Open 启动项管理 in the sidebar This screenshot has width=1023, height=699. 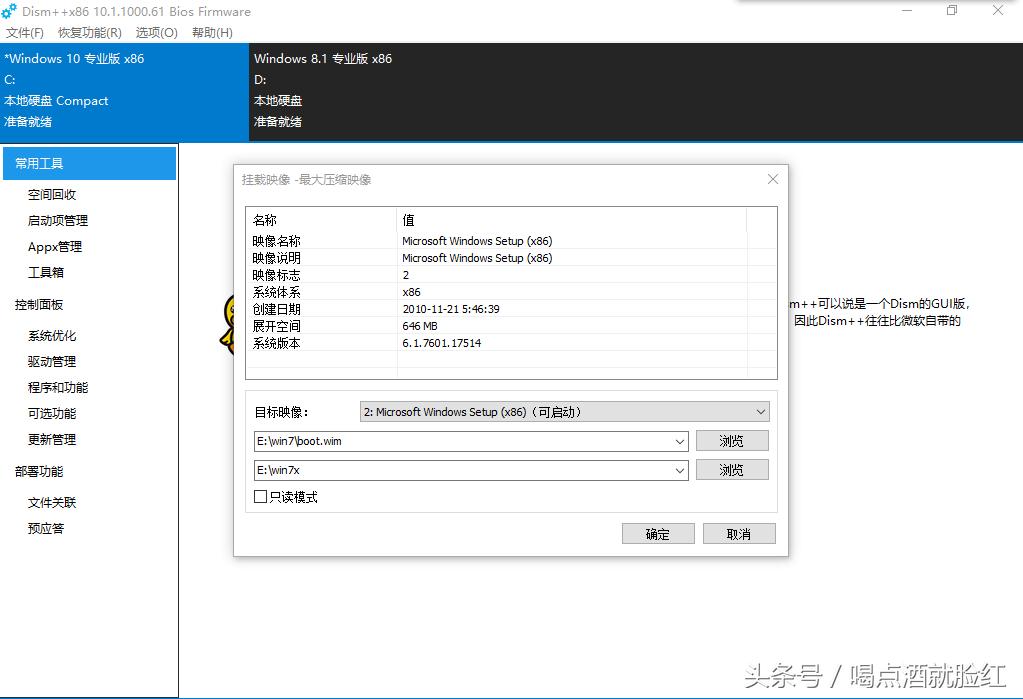tap(56, 220)
